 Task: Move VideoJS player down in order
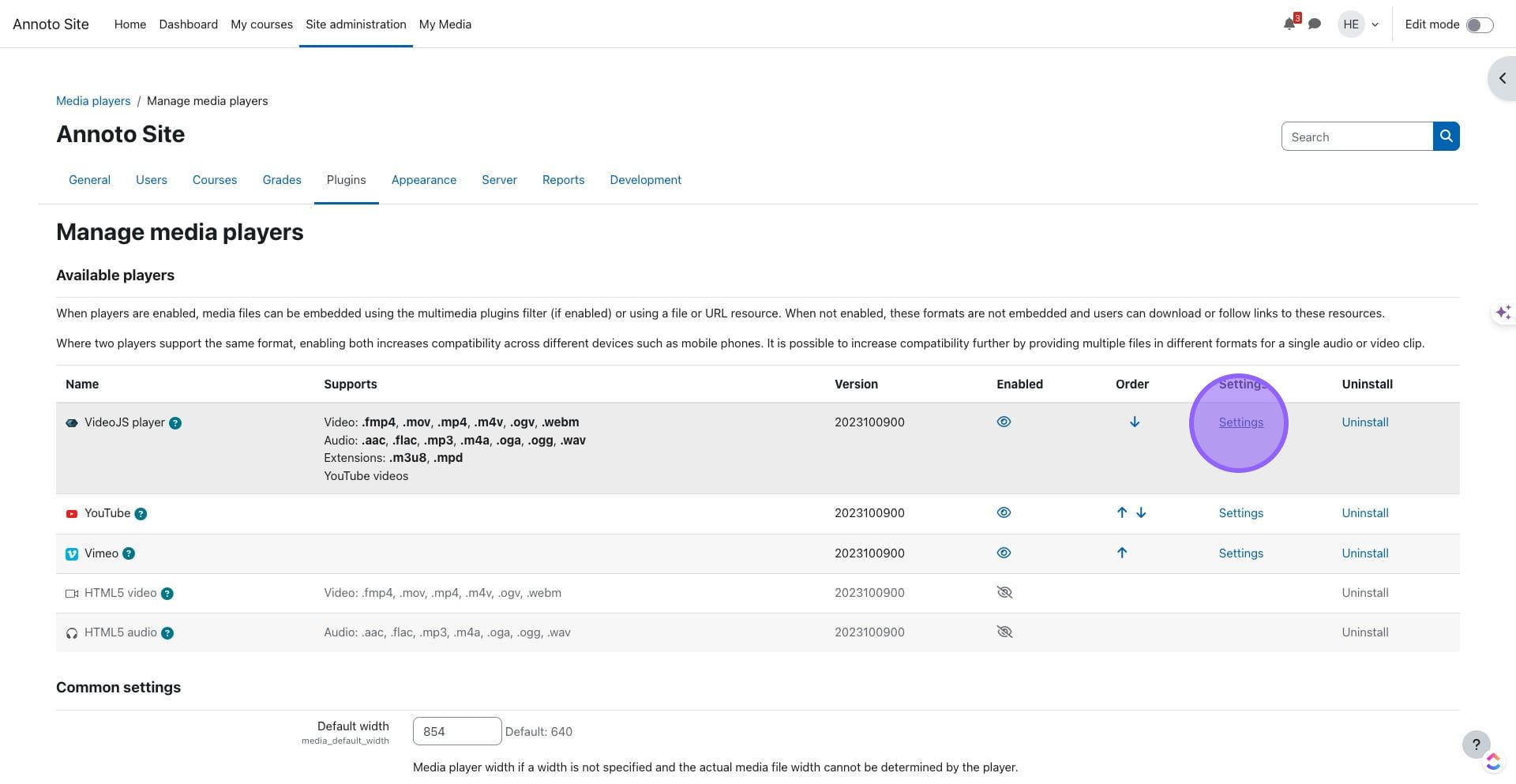(x=1135, y=422)
